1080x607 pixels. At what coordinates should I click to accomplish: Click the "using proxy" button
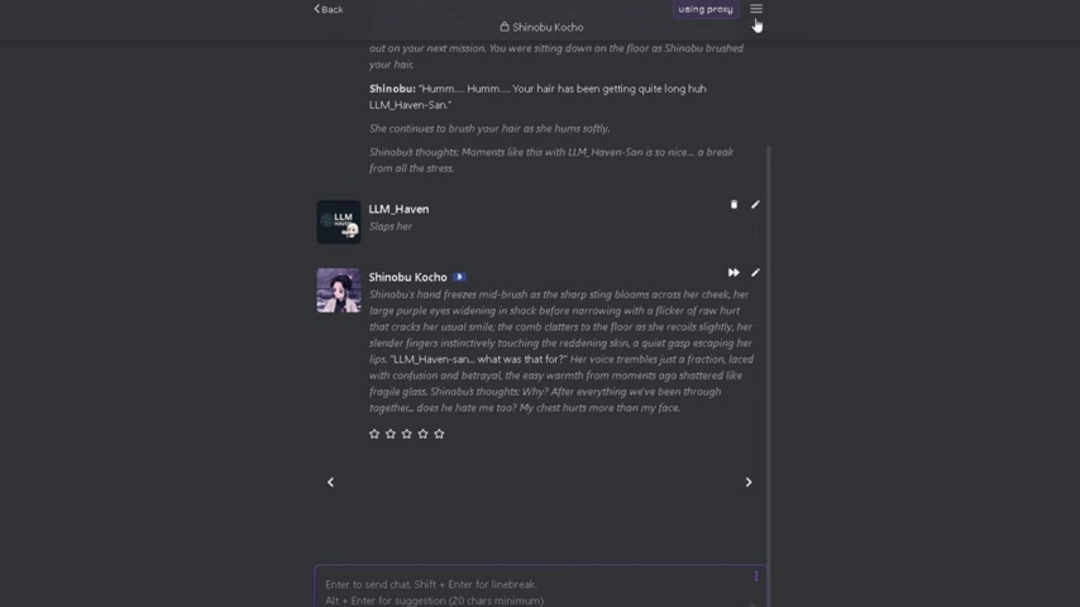click(705, 9)
